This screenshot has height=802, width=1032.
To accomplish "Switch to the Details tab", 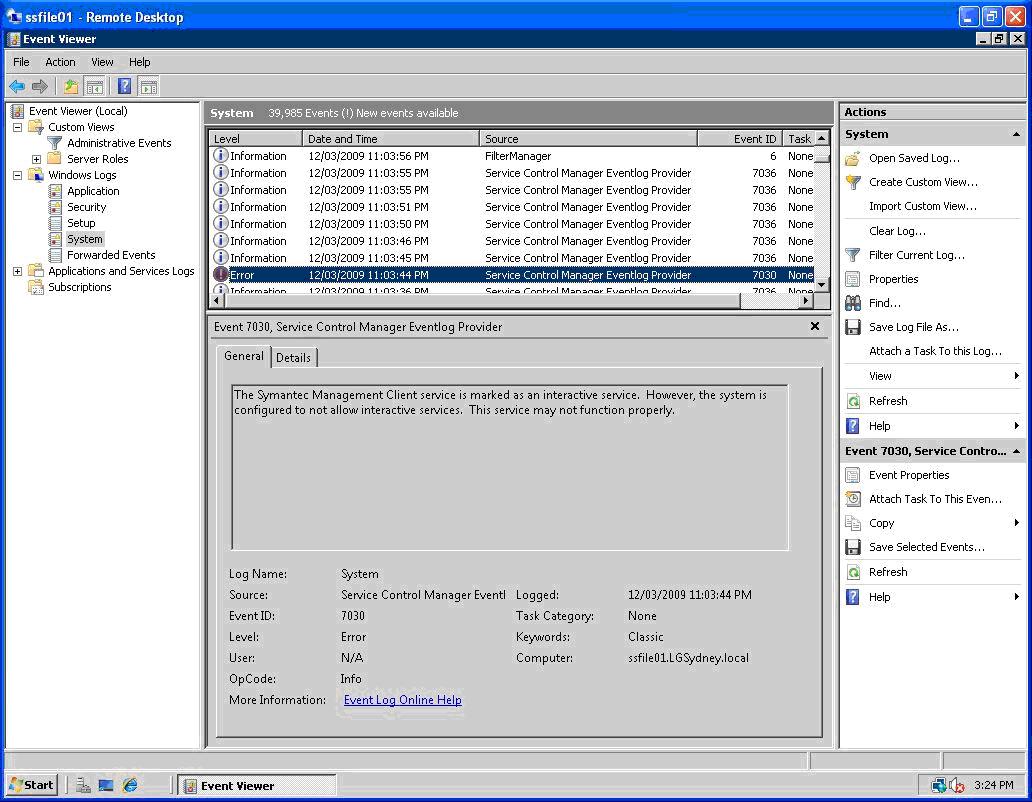I will click(294, 357).
